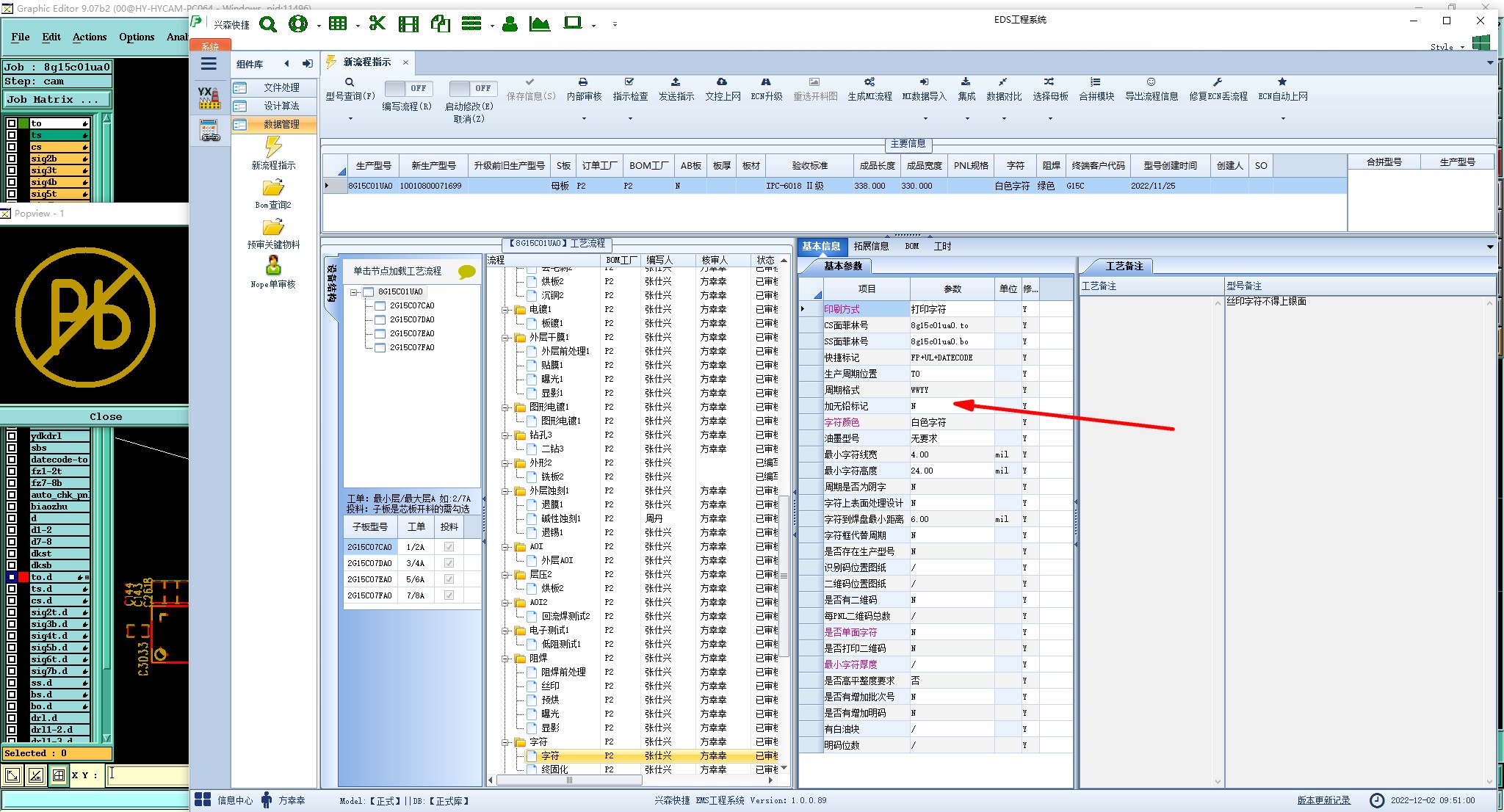Toggle the 自动修改 OFF switch
This screenshot has height=812, width=1504.
pyautogui.click(x=472, y=88)
